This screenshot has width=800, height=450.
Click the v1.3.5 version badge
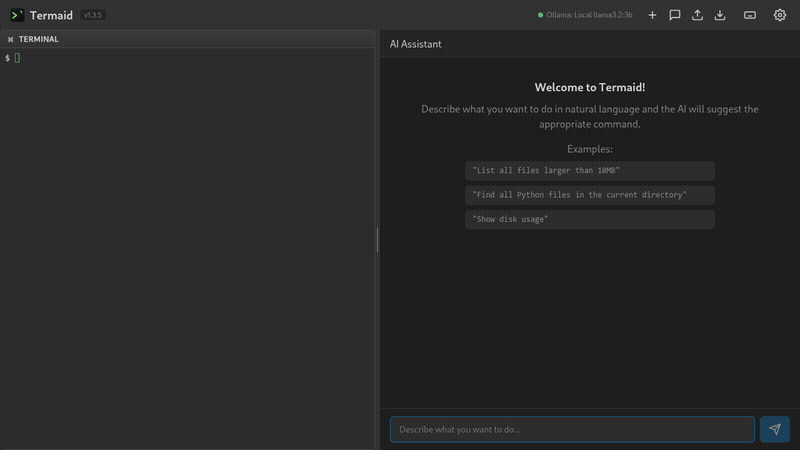pos(92,15)
